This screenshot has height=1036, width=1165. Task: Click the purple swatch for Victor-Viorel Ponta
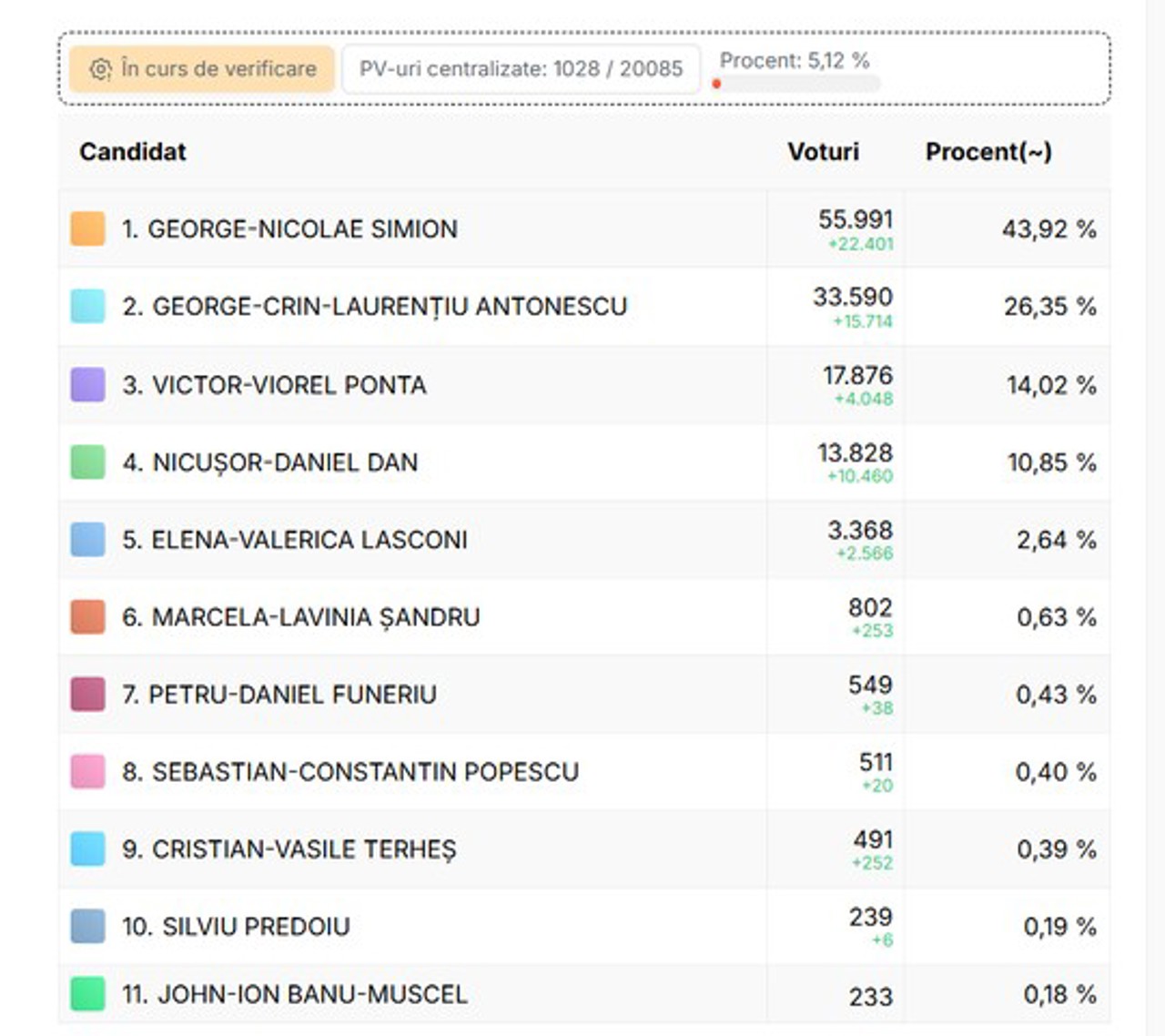87,384
